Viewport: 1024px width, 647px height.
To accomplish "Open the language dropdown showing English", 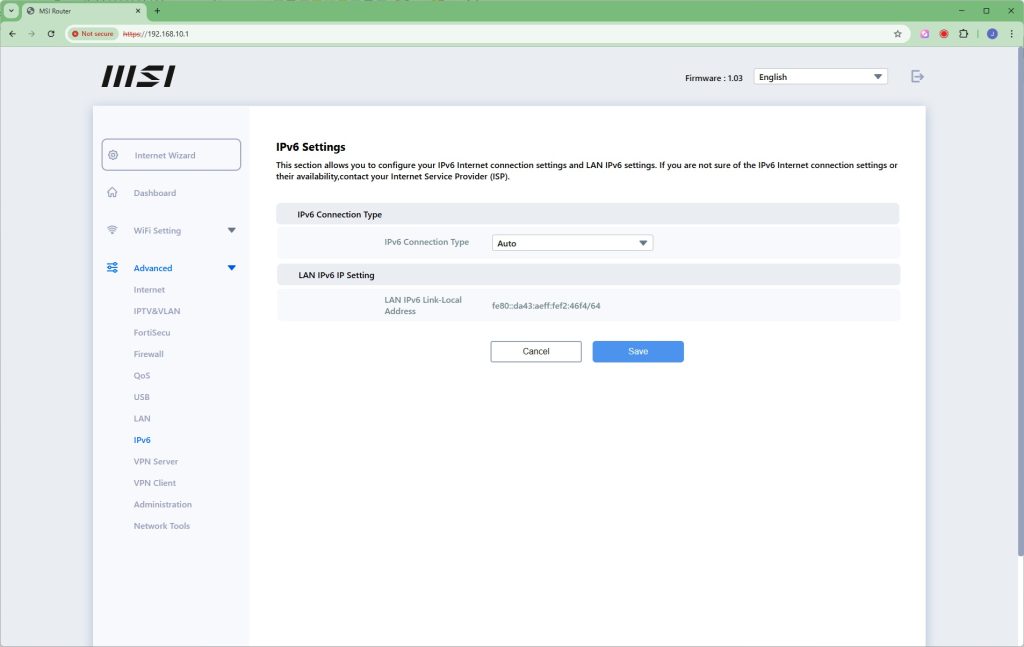I will (x=821, y=77).
